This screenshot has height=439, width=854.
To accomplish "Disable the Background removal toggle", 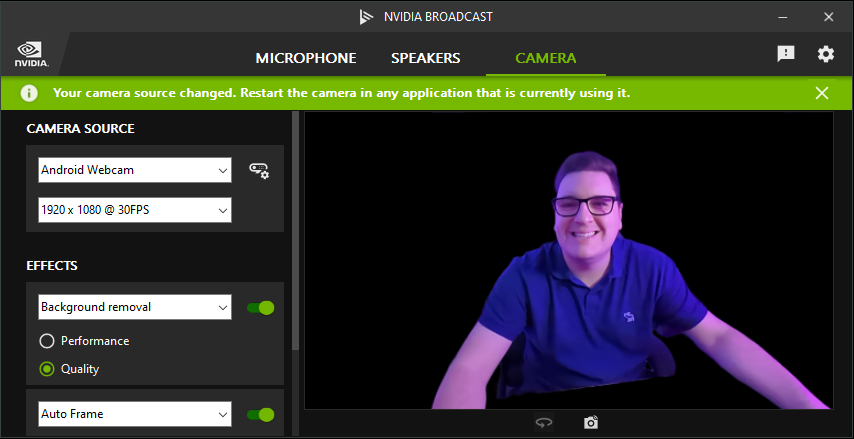I will coord(260,307).
